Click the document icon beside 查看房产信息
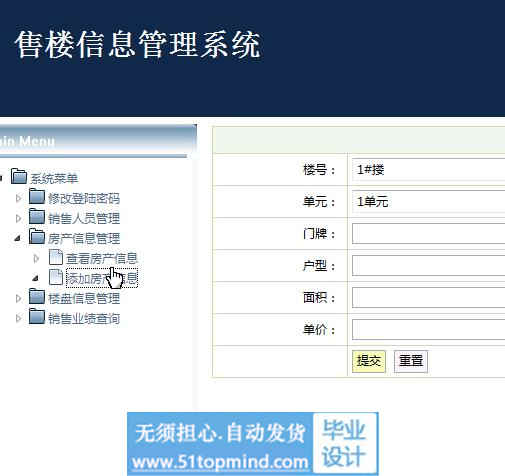This screenshot has width=505, height=476. pos(56,257)
